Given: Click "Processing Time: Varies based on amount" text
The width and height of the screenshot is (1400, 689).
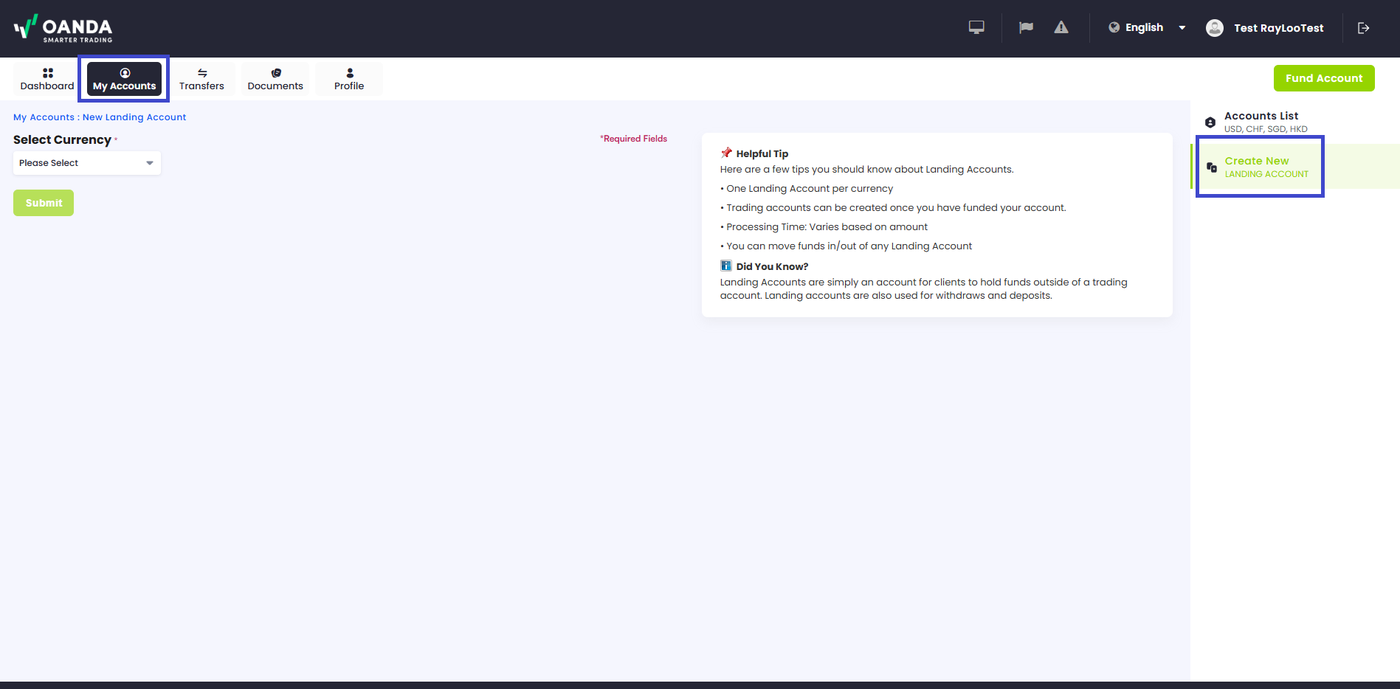Looking at the screenshot, I should click(x=827, y=227).
